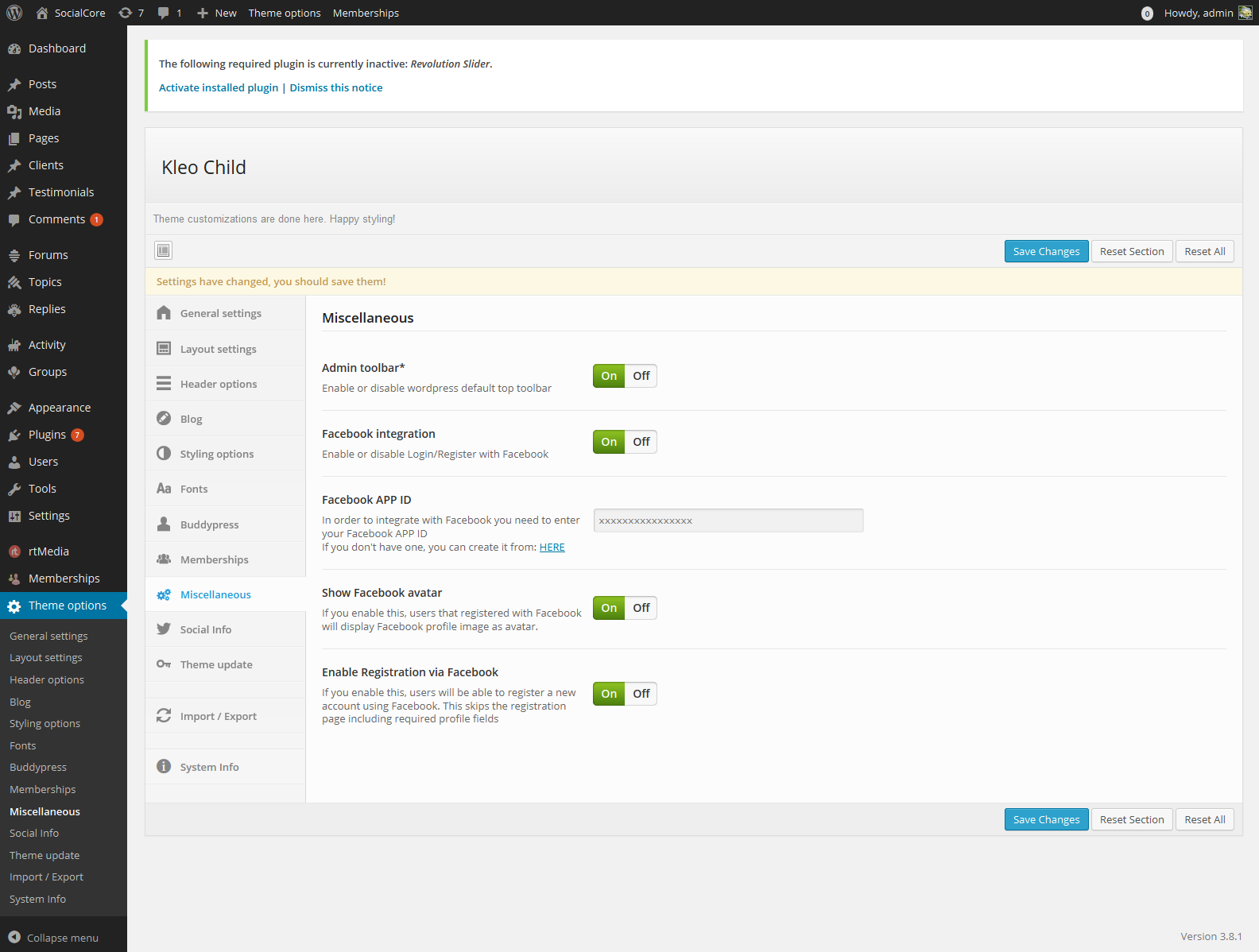Disable Show Facebook avatar
The width and height of the screenshot is (1259, 952).
coord(641,608)
